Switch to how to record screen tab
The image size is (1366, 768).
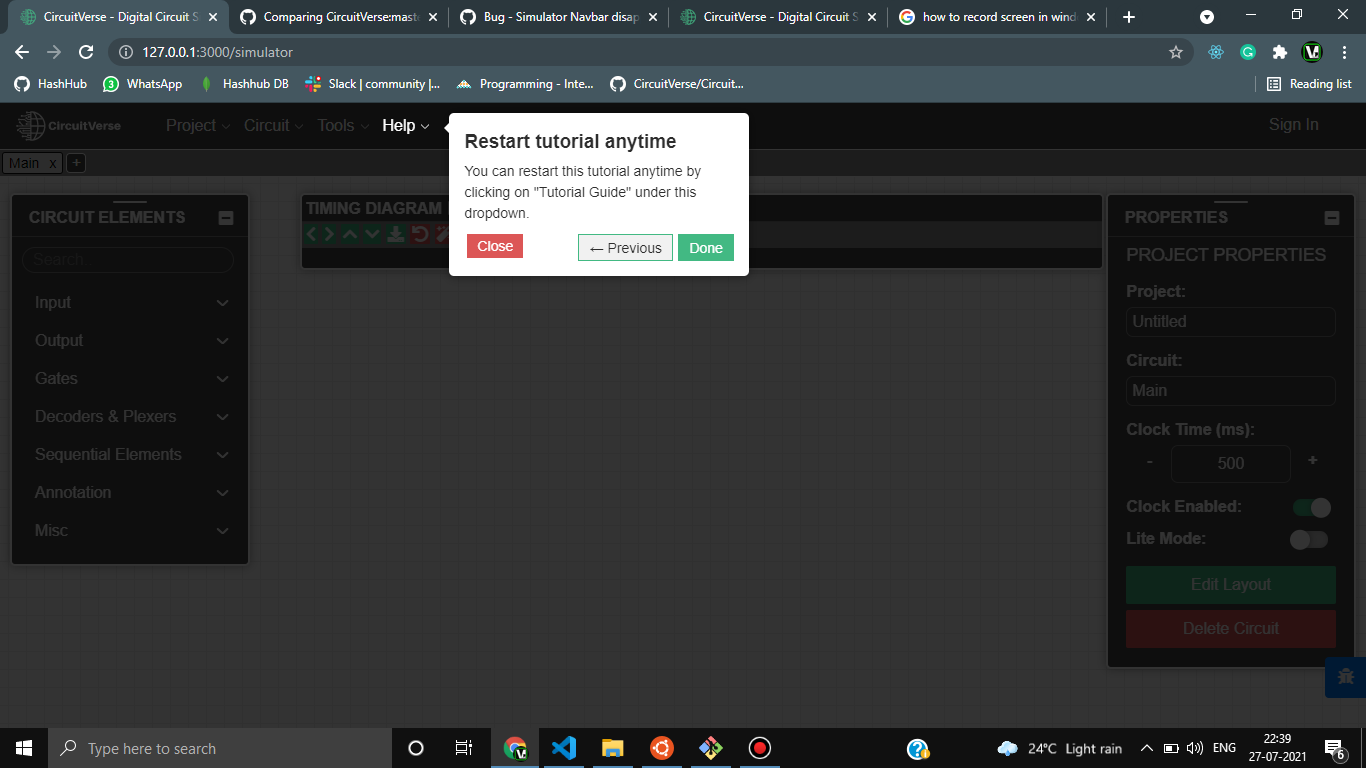click(x=997, y=17)
